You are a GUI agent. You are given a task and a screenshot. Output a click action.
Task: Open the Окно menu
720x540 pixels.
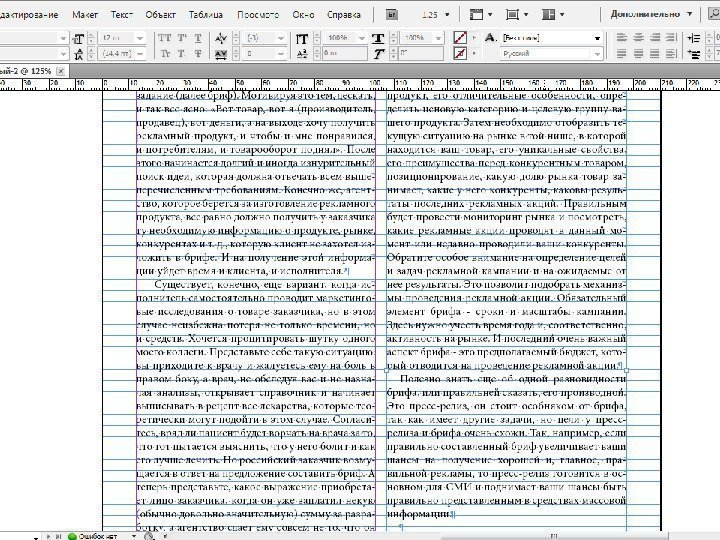[x=303, y=15]
